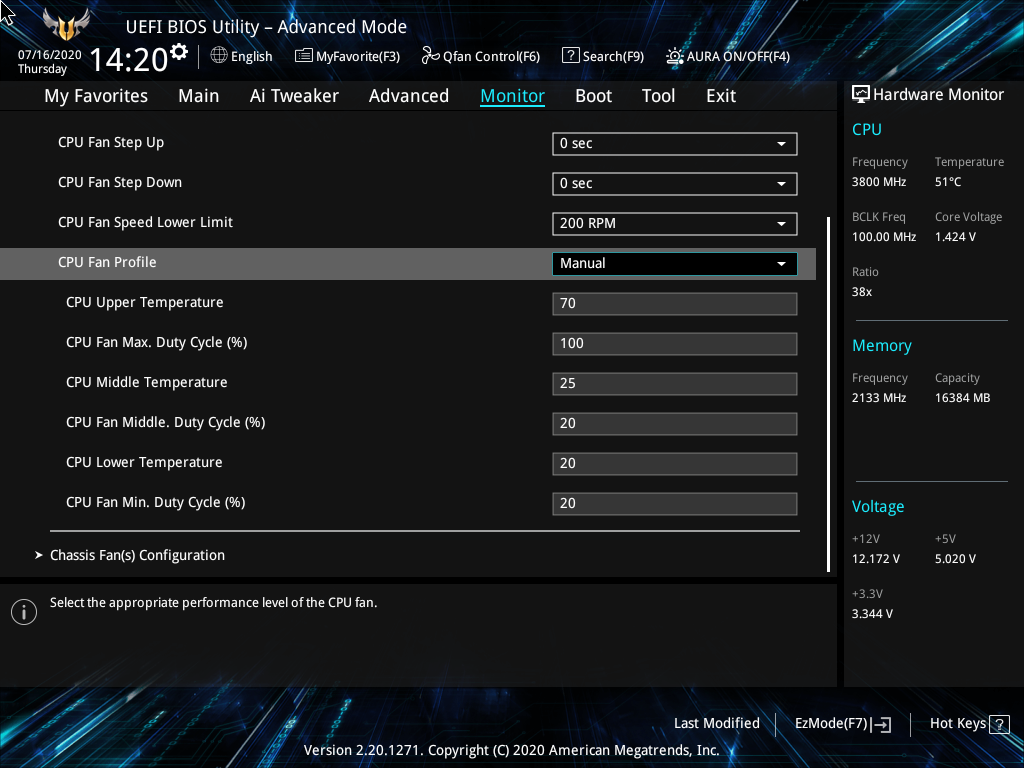
Task: Click the Memory 2133 MHz frequency value
Action: click(878, 398)
